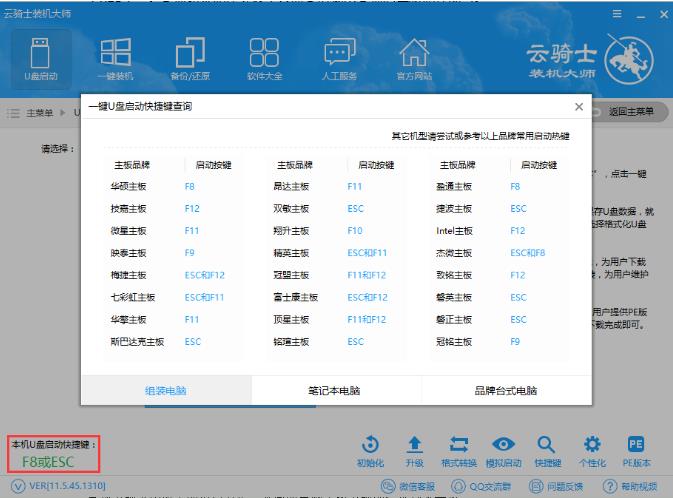
Task: Visit the 官方网站 home icon
Action: point(414,59)
